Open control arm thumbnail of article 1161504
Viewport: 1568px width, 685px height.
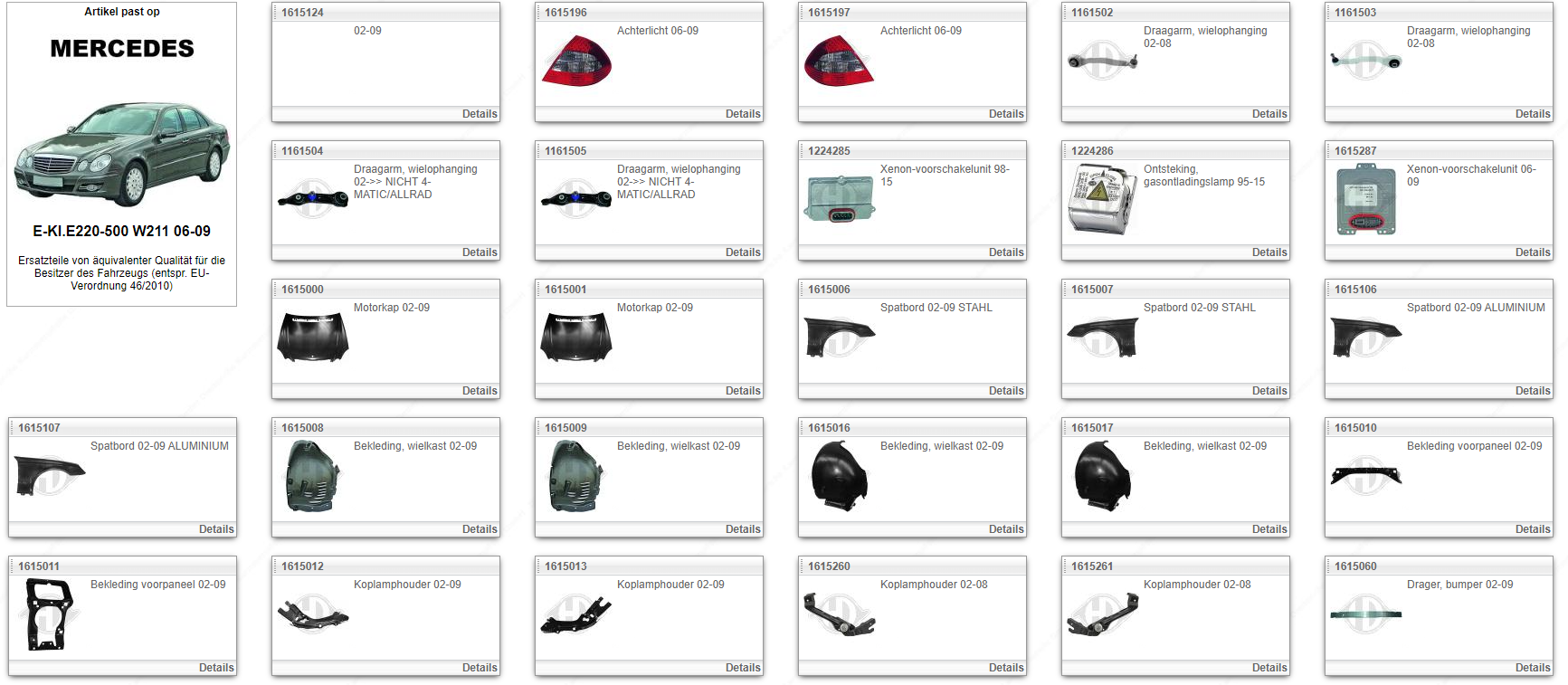(312, 198)
